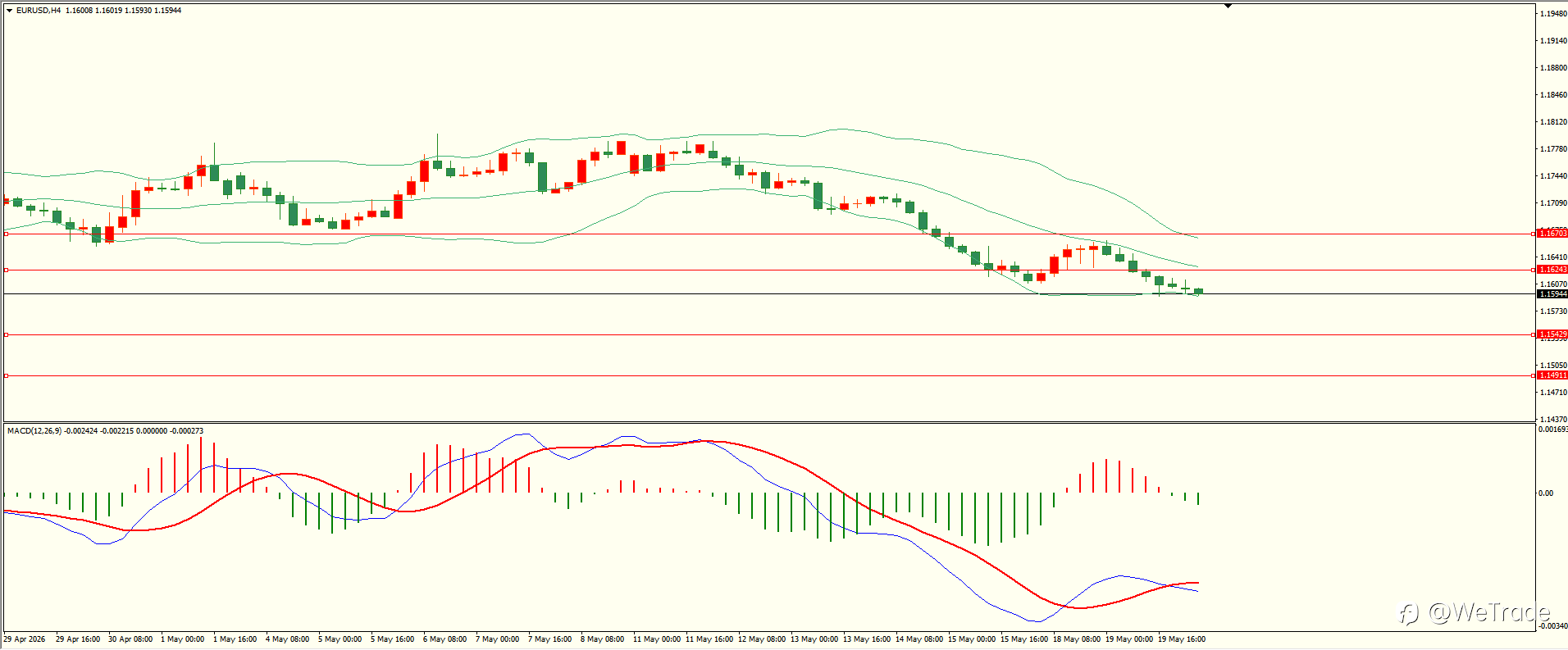Click the 1.16243 price label tag
This screenshot has height=650, width=1568.
tap(1552, 270)
